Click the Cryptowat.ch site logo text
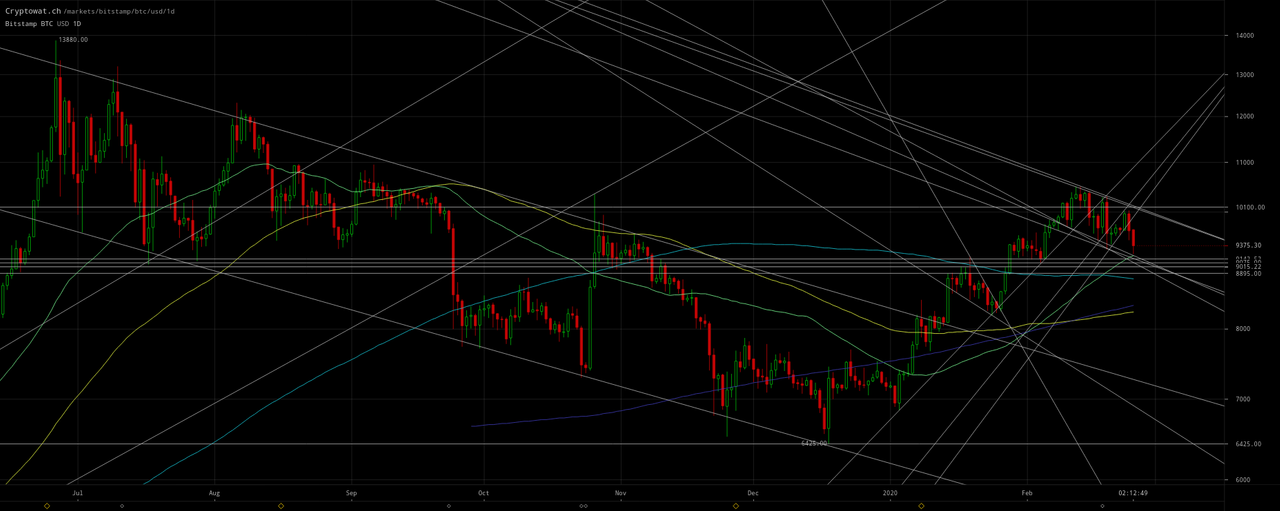The width and height of the screenshot is (1280, 511). pyautogui.click(x=33, y=11)
